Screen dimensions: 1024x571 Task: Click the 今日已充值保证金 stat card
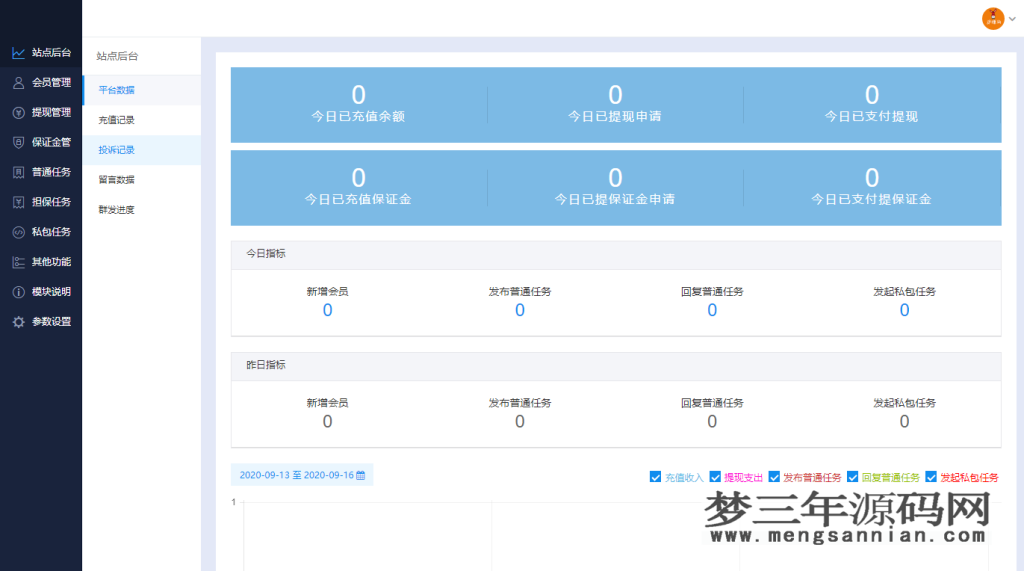(x=359, y=188)
